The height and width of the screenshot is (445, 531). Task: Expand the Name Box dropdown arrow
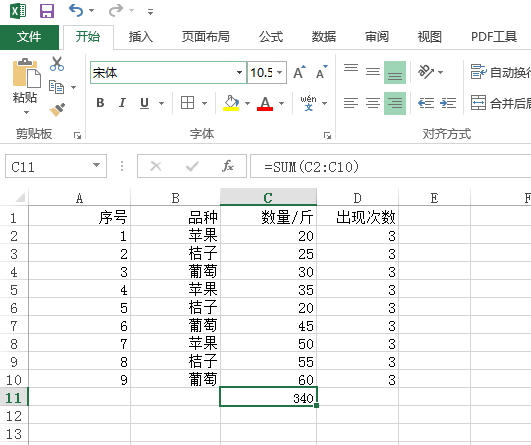(x=97, y=165)
